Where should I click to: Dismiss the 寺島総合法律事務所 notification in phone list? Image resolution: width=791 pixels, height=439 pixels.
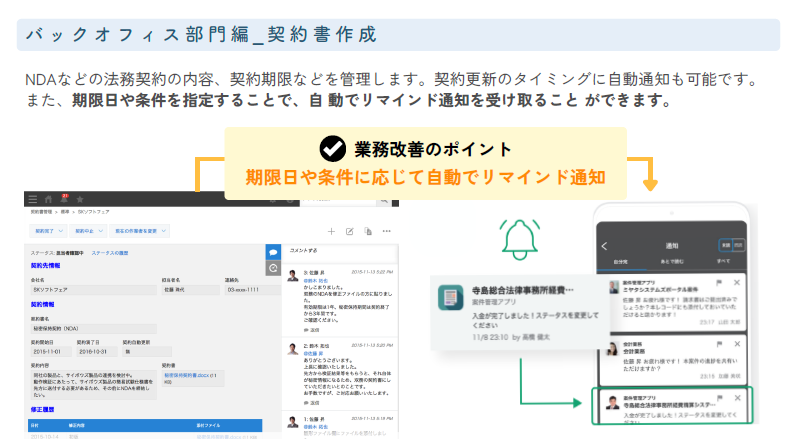738,398
